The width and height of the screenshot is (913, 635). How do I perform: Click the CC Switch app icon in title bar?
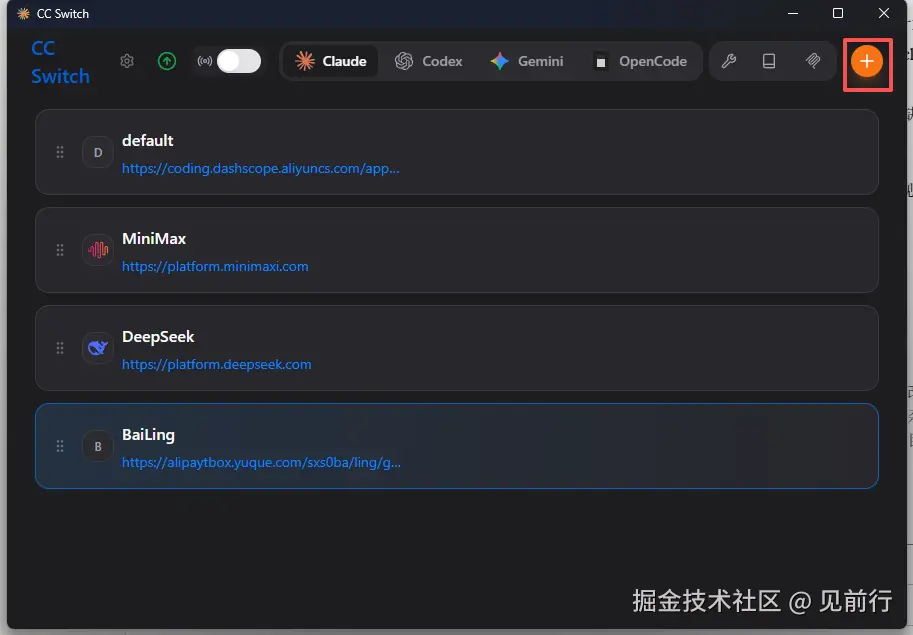point(23,13)
